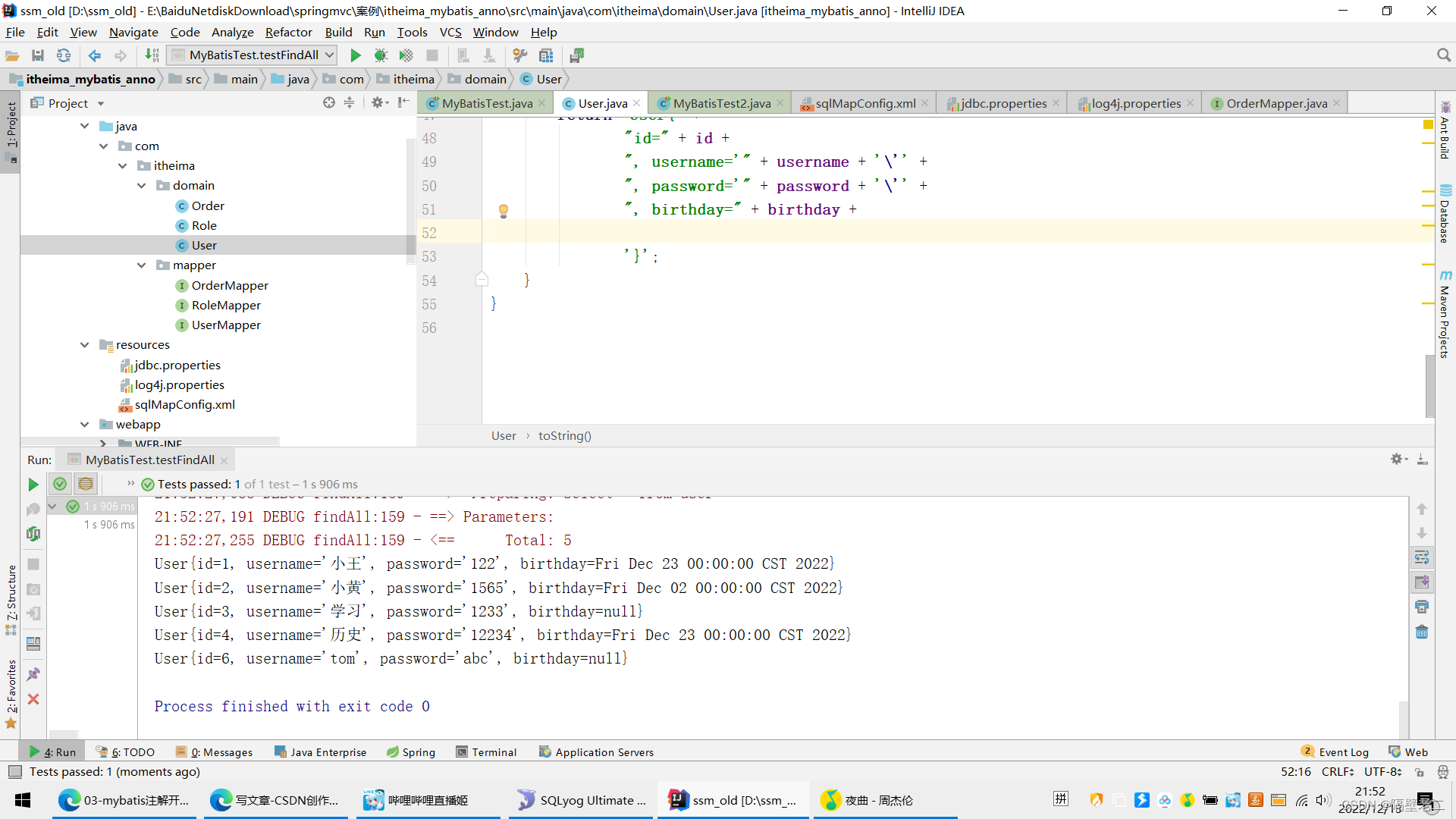Open Search Everywhere magnifier
Screen dimensions: 1456x819
point(1444,55)
